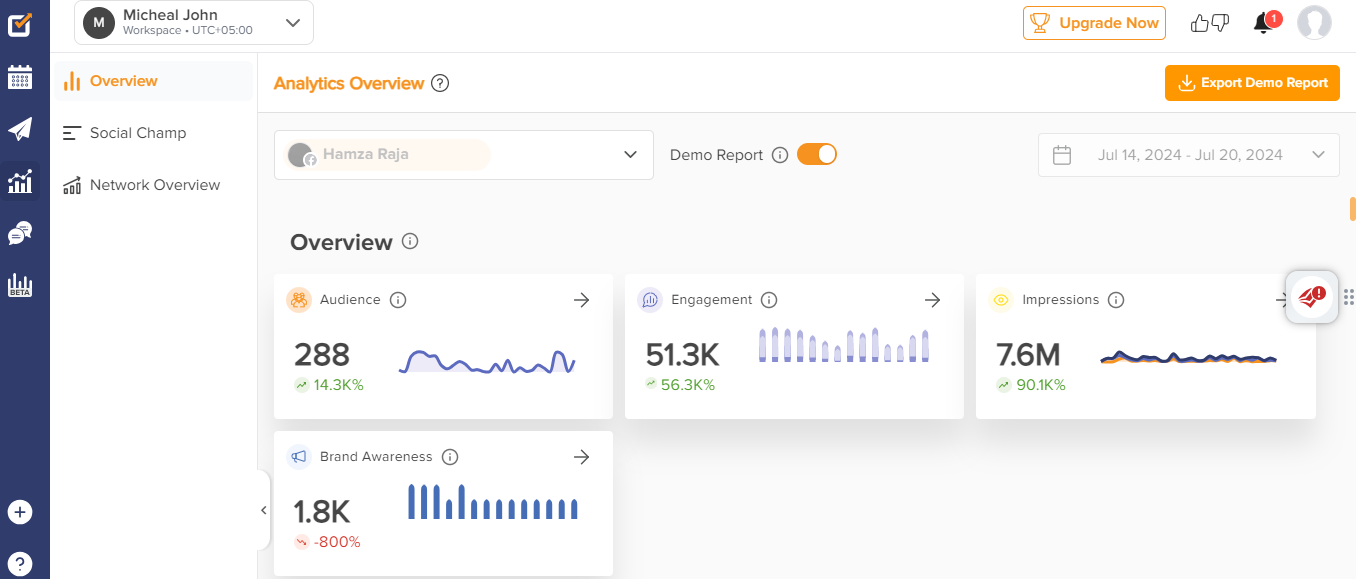Click the calendar icon in the date range picker
This screenshot has width=1356, height=579.
(x=1062, y=154)
